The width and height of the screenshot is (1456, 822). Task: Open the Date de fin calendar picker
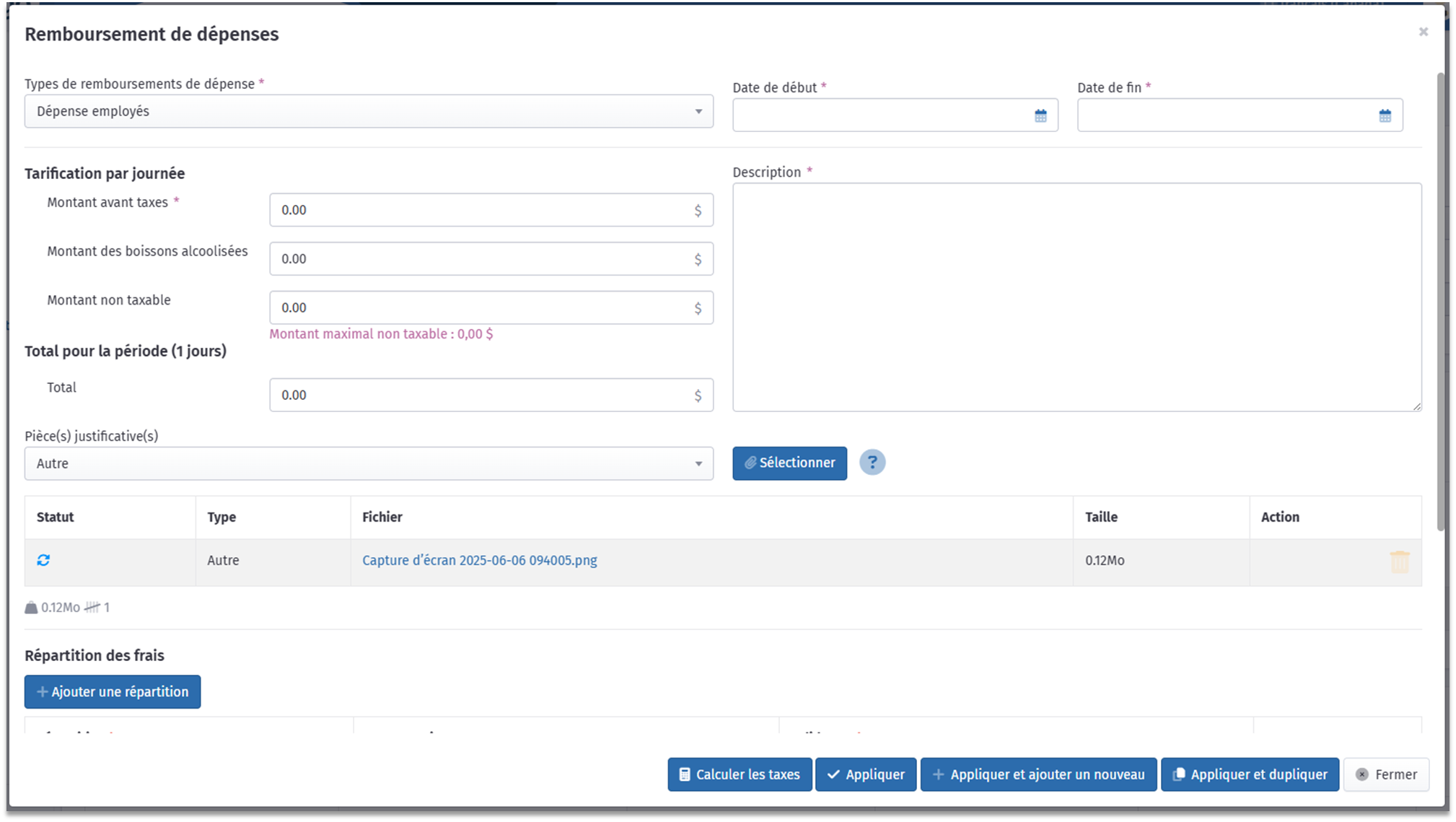[x=1385, y=115]
